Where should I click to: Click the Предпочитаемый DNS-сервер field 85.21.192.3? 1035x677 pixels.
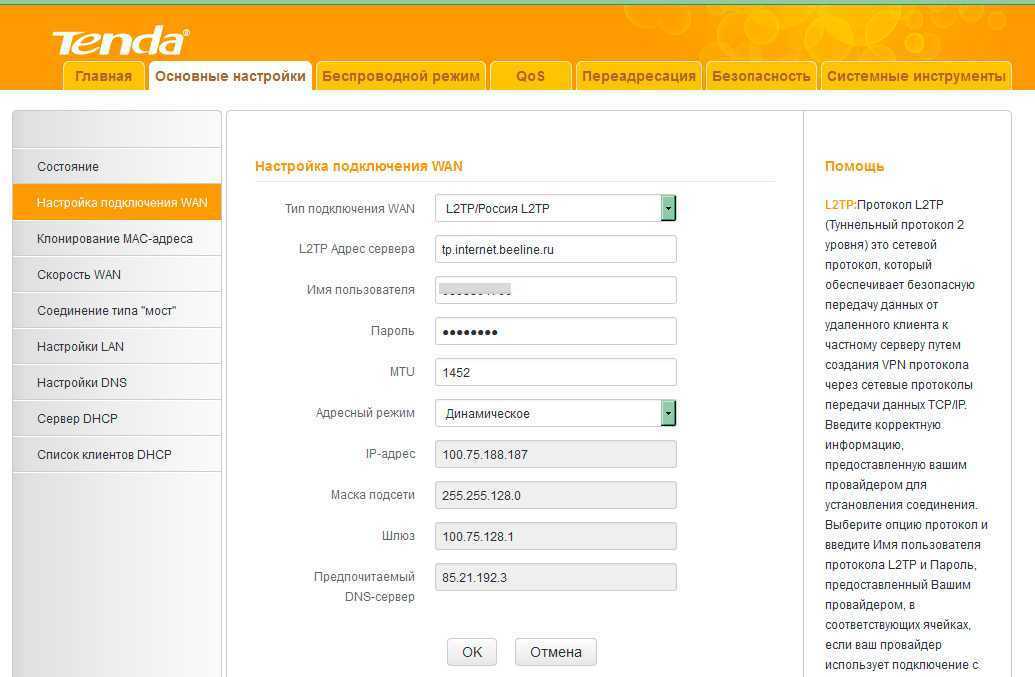556,577
